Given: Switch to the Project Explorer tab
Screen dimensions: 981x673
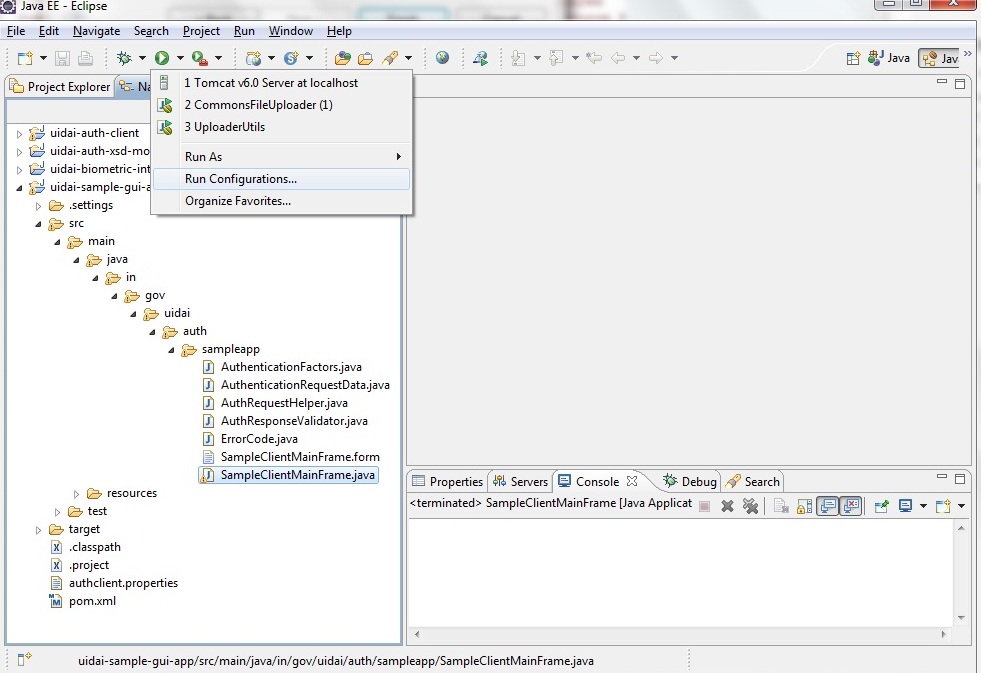Looking at the screenshot, I should click(60, 87).
